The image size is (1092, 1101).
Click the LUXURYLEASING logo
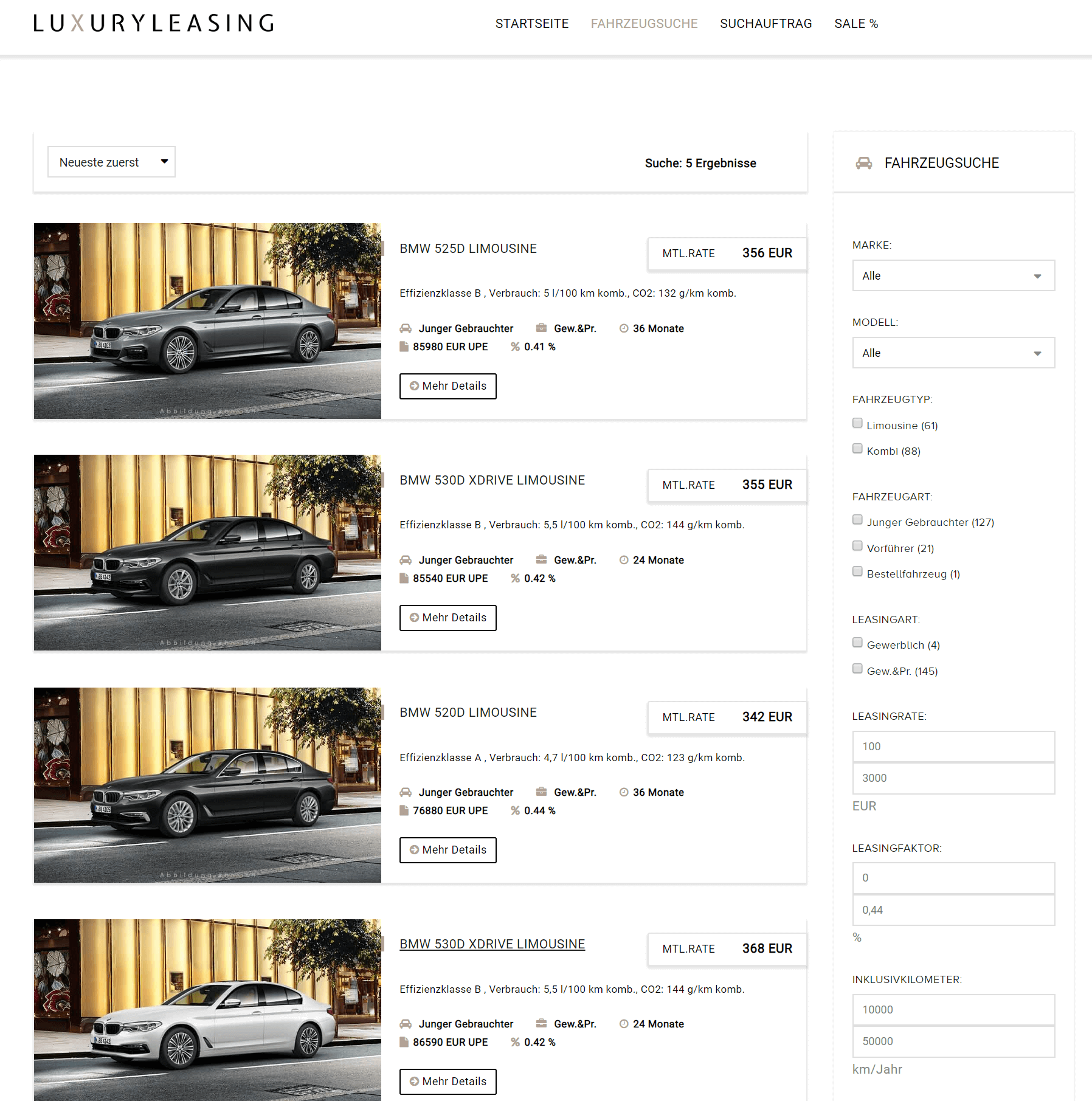click(154, 23)
